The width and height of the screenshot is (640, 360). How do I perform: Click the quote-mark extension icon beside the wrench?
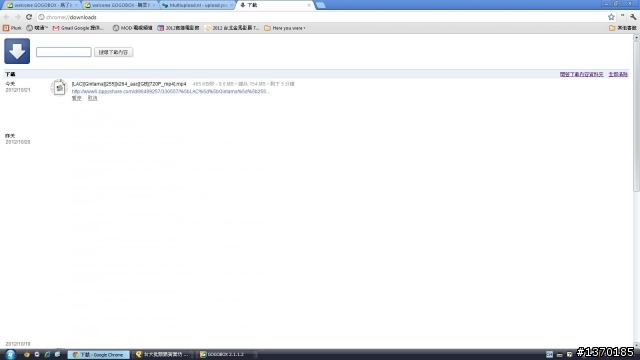tap(622, 17)
